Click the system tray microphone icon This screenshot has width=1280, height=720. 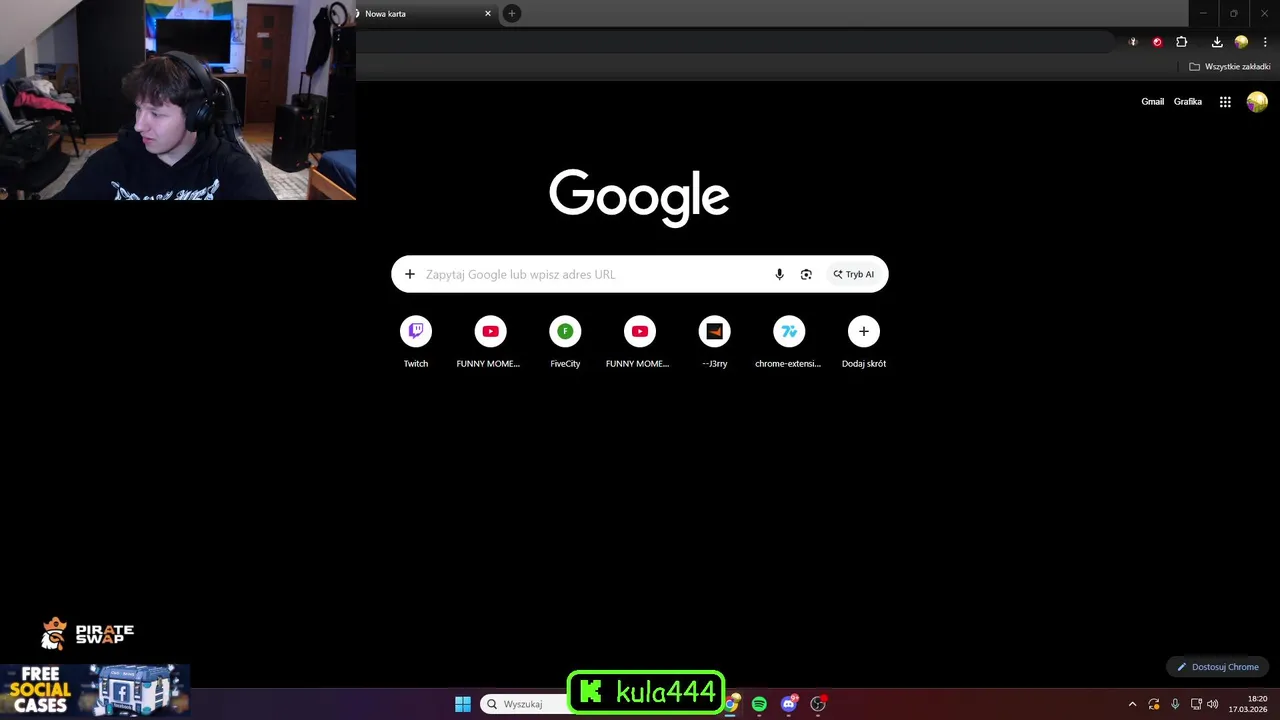pos(1175,704)
